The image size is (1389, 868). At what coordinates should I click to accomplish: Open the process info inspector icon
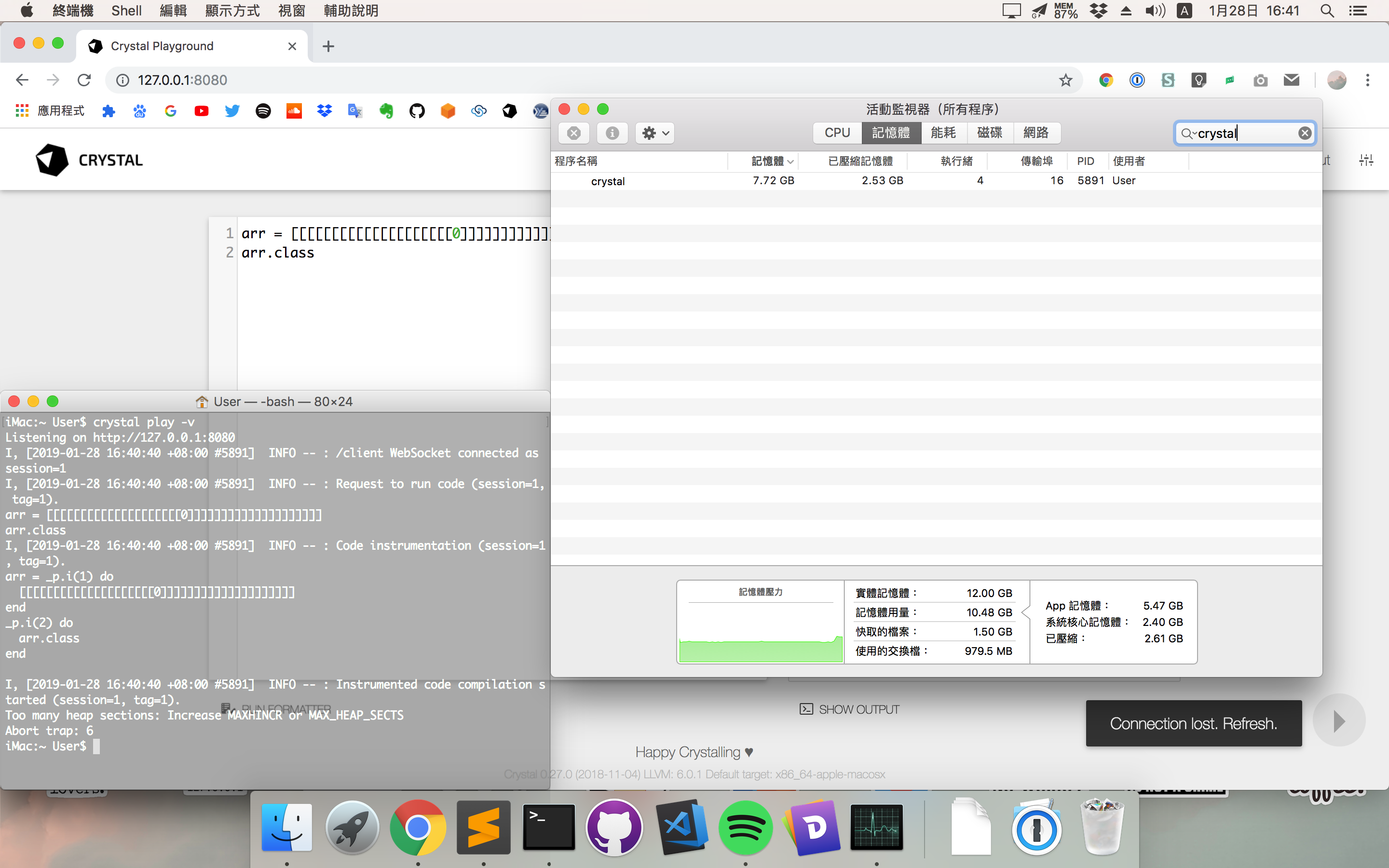[612, 133]
